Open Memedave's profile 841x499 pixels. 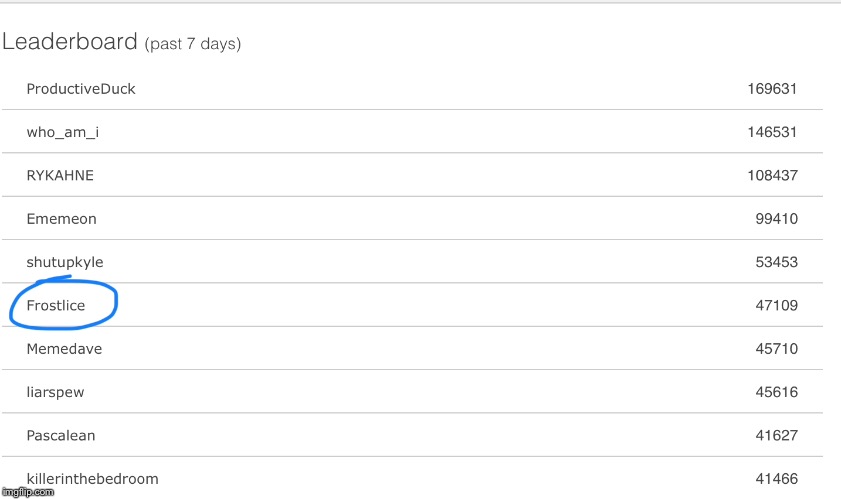64,349
